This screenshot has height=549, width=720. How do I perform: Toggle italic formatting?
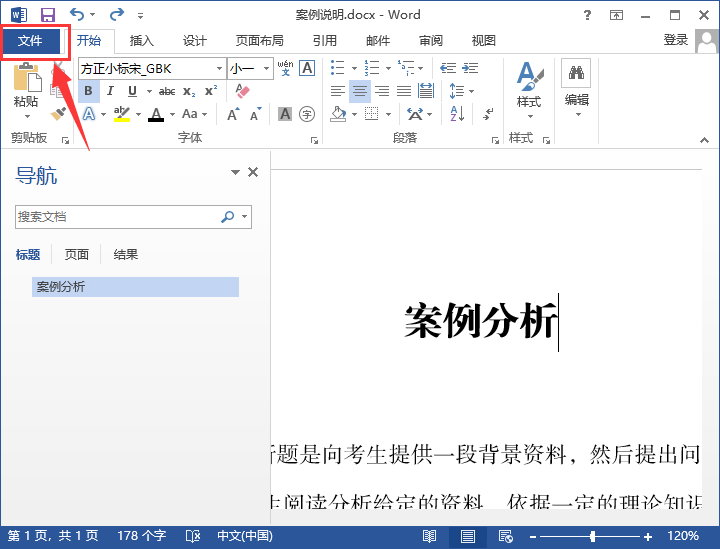[110, 91]
